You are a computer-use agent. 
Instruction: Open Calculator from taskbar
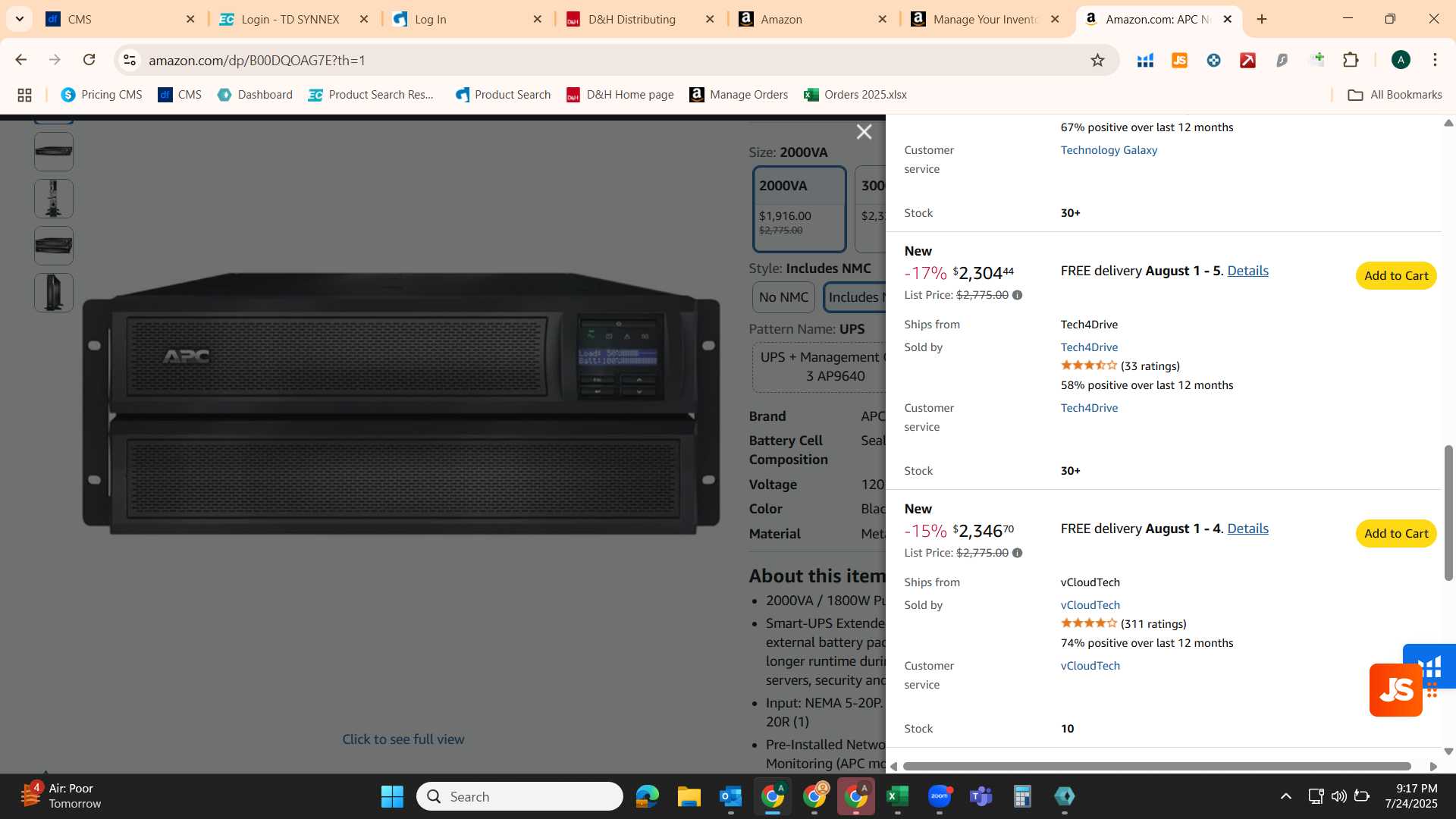(1022, 796)
